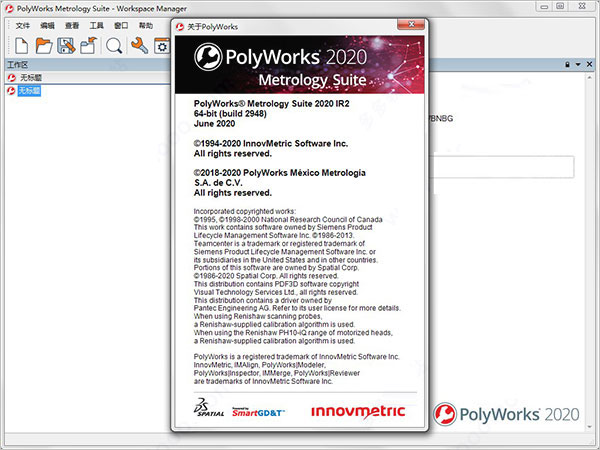This screenshot has height=450, width=600.
Task: Click the Spatial logo in the dialog
Action: click(209, 408)
